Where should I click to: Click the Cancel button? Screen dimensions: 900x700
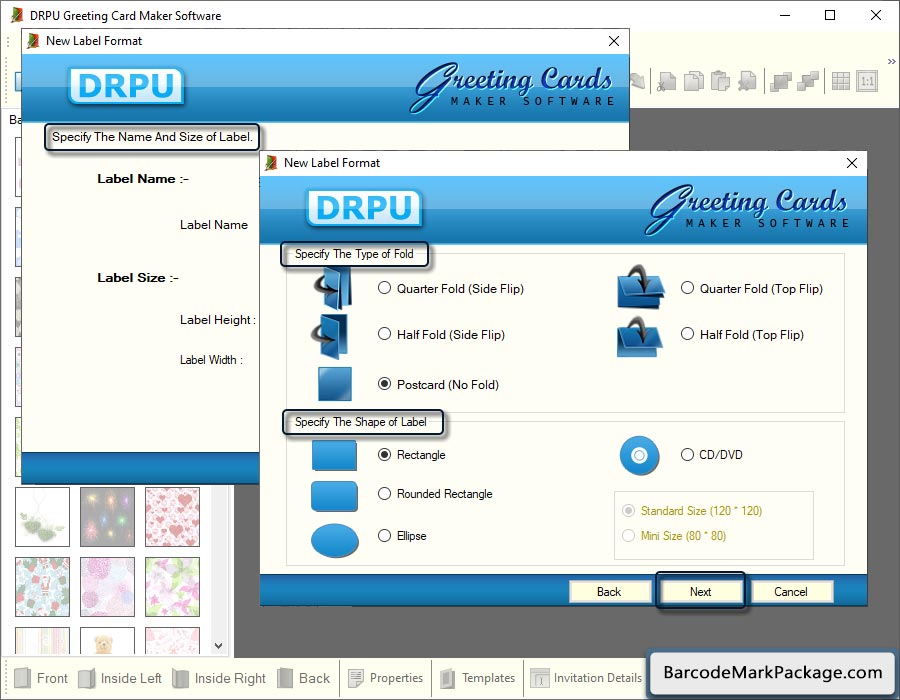[x=791, y=592]
